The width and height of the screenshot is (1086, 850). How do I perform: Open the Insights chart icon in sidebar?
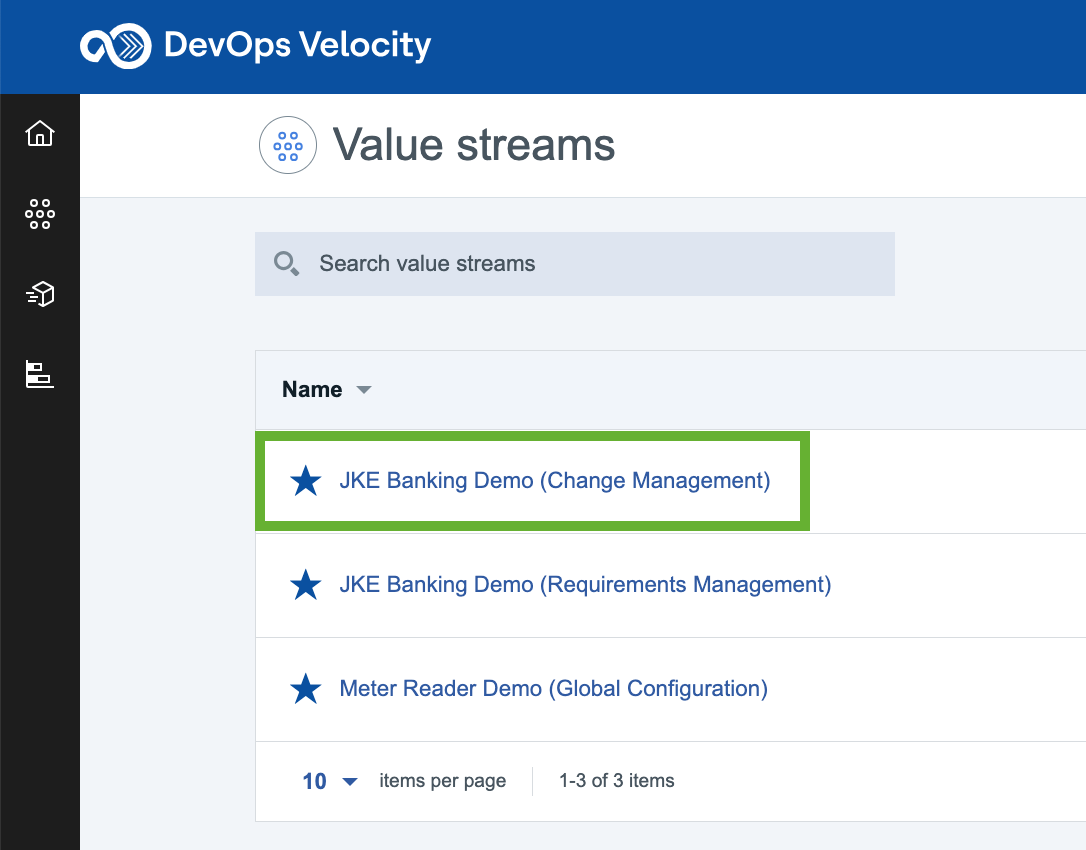pos(40,374)
